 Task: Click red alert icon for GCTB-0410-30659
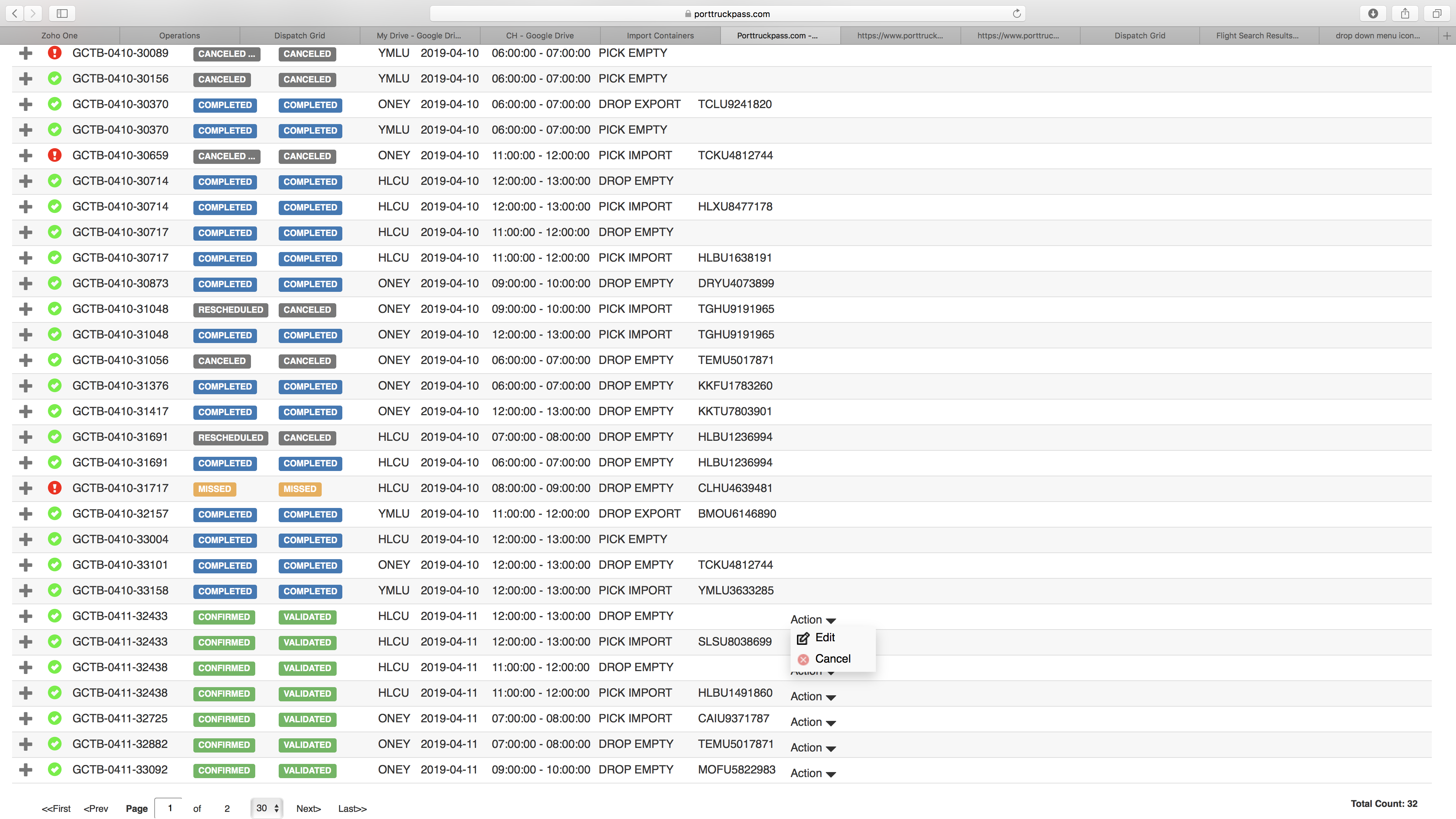(54, 155)
